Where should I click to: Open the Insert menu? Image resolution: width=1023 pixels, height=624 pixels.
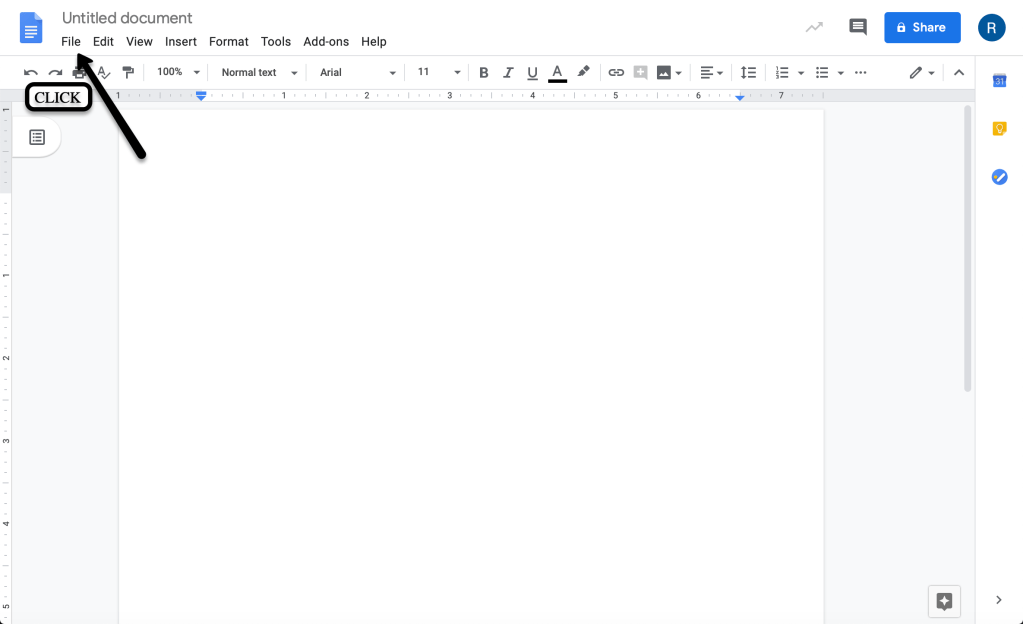pyautogui.click(x=181, y=42)
